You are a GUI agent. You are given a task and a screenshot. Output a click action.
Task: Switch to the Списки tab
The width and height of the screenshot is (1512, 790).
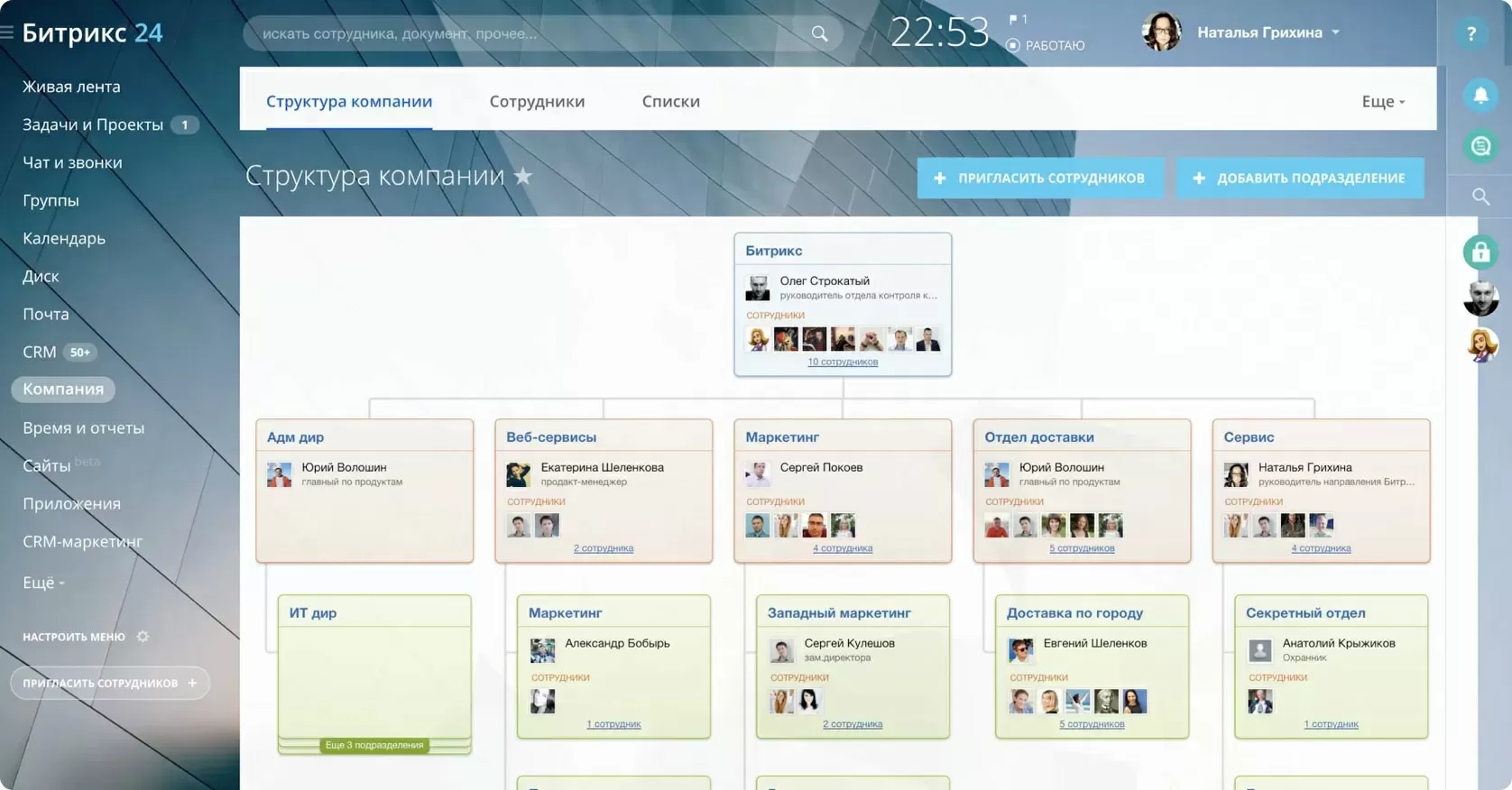point(671,101)
